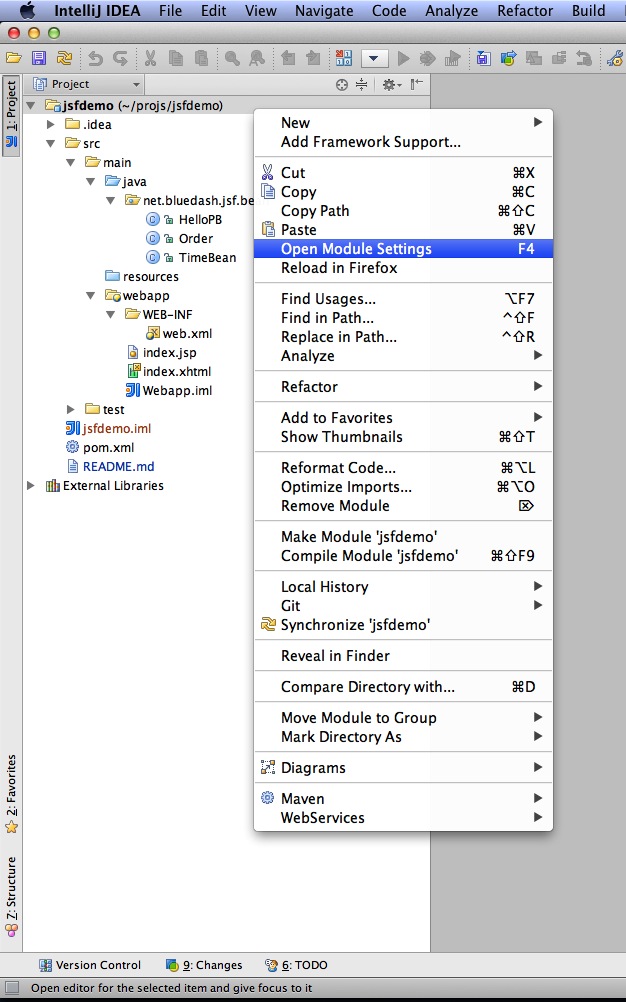Click the Undo arrow in the toolbar

[x=95, y=59]
